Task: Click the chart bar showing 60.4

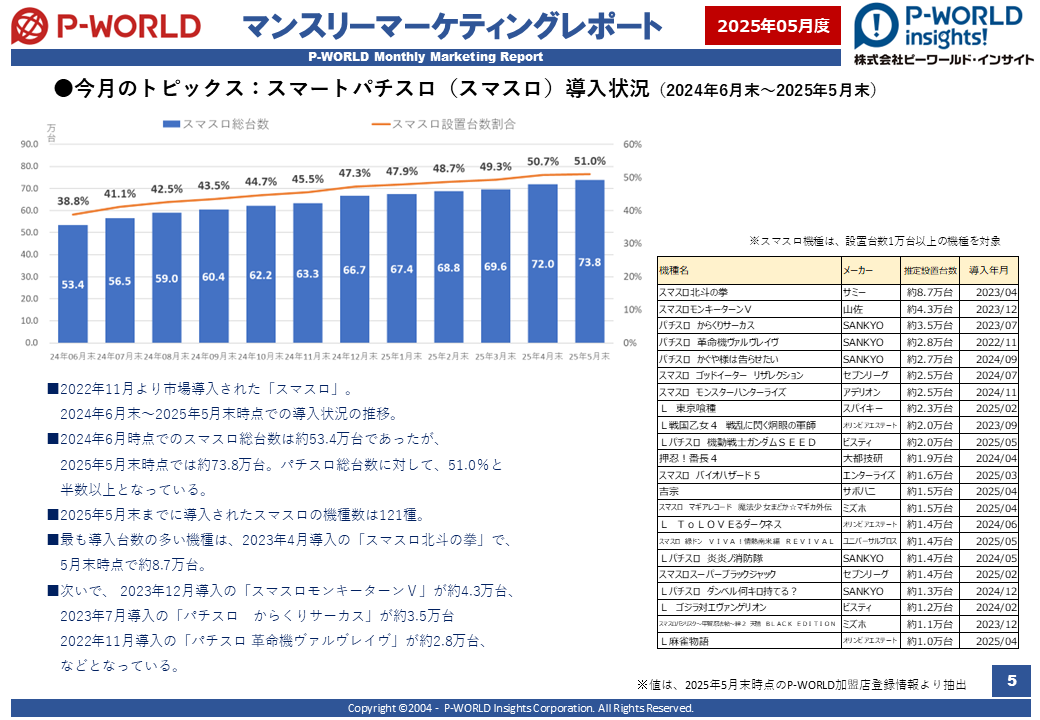Action: click(x=214, y=276)
